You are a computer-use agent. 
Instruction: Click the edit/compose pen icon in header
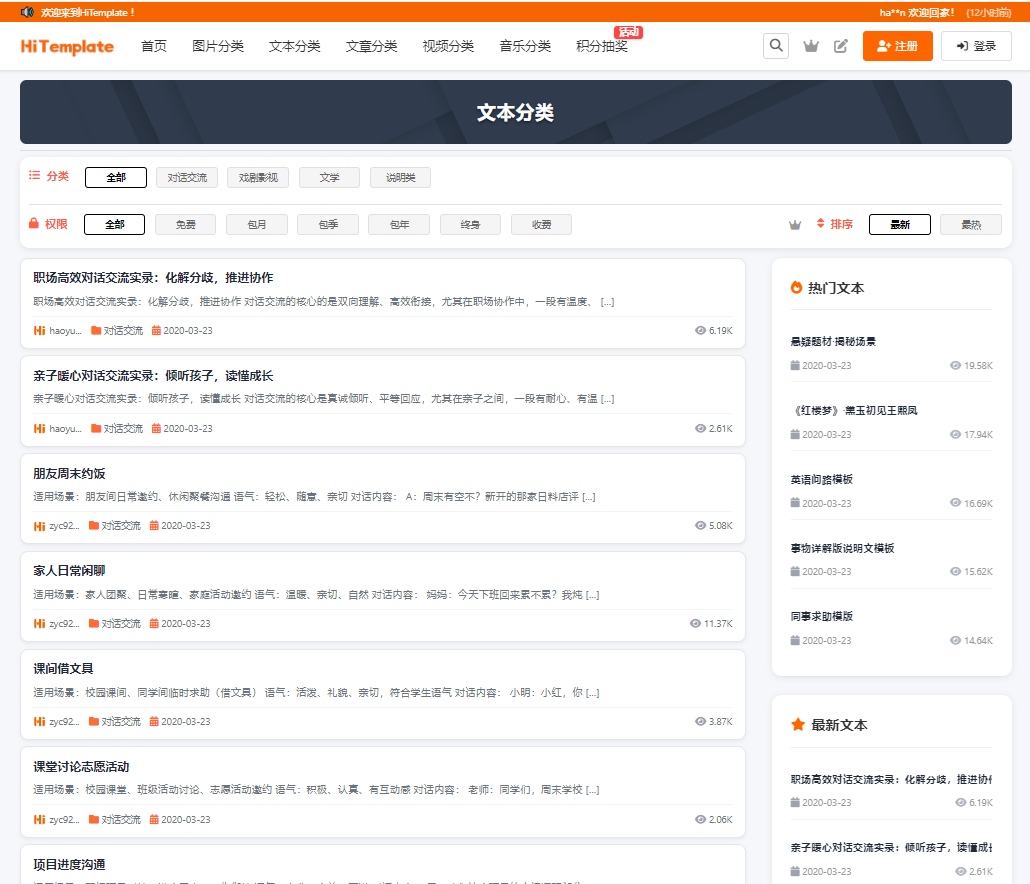click(x=841, y=45)
